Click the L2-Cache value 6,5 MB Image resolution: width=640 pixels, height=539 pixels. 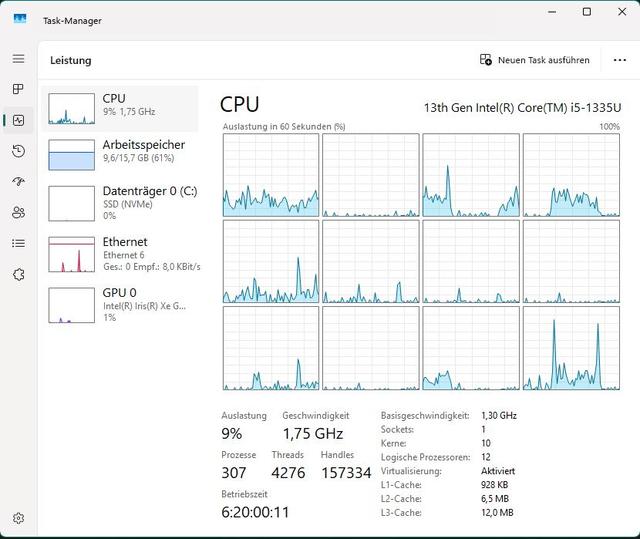pos(495,499)
